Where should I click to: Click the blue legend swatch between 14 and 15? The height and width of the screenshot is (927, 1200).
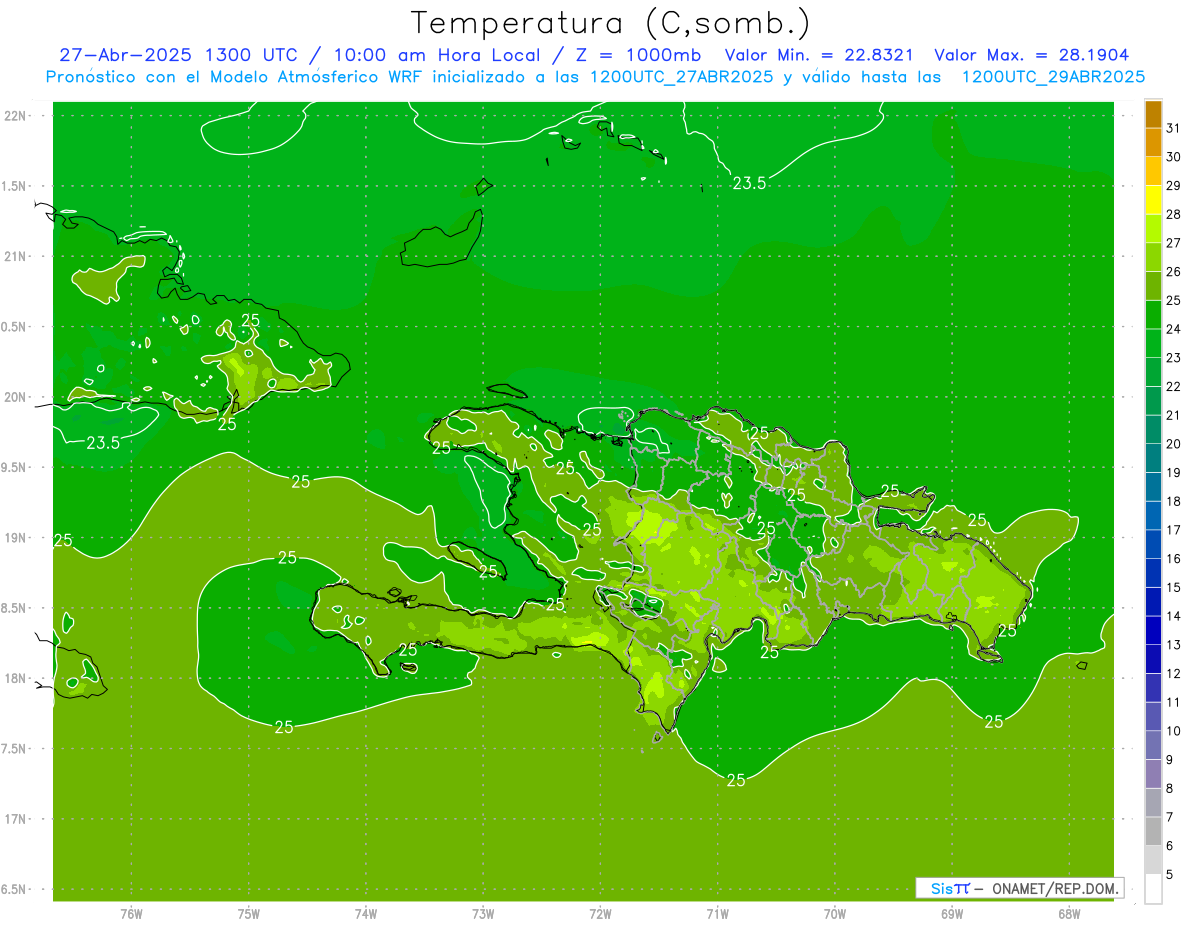coord(1154,602)
